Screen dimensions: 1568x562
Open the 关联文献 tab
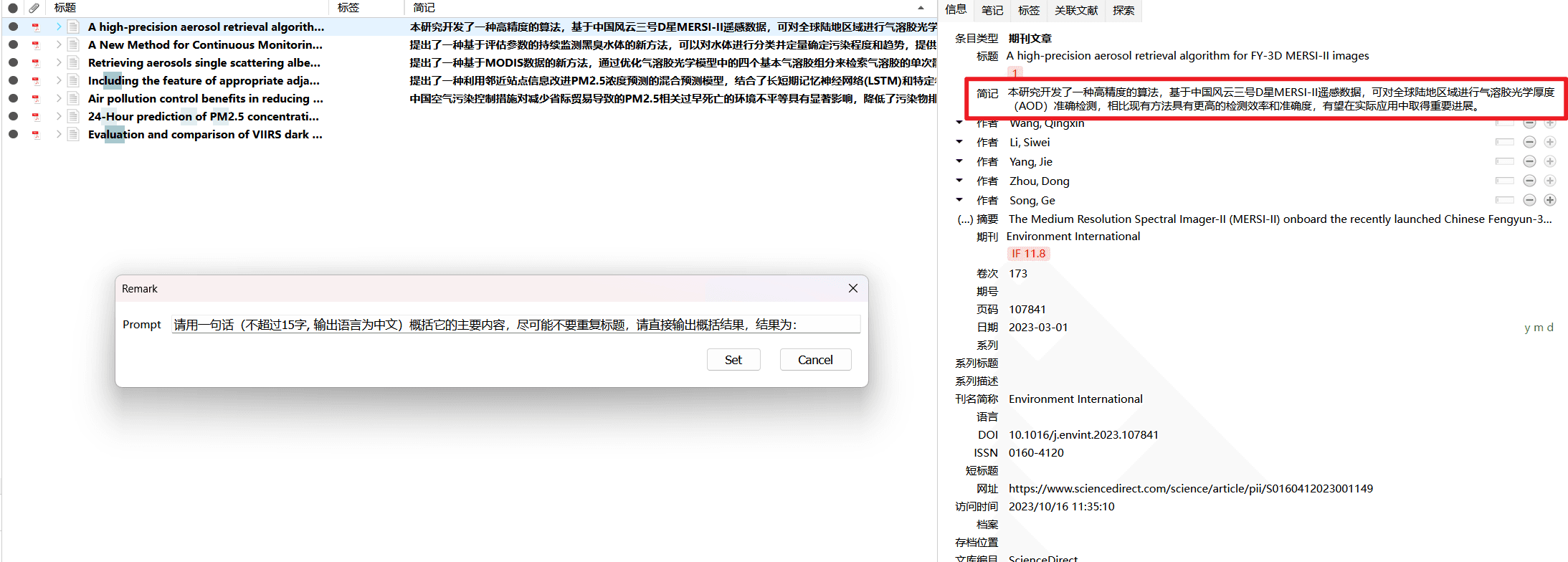pyautogui.click(x=1075, y=10)
